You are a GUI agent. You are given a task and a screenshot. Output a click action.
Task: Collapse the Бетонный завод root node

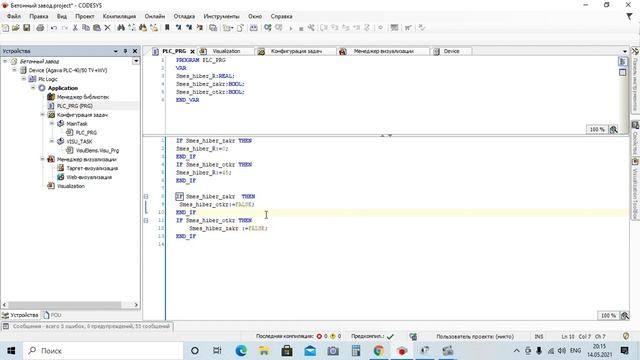5,61
